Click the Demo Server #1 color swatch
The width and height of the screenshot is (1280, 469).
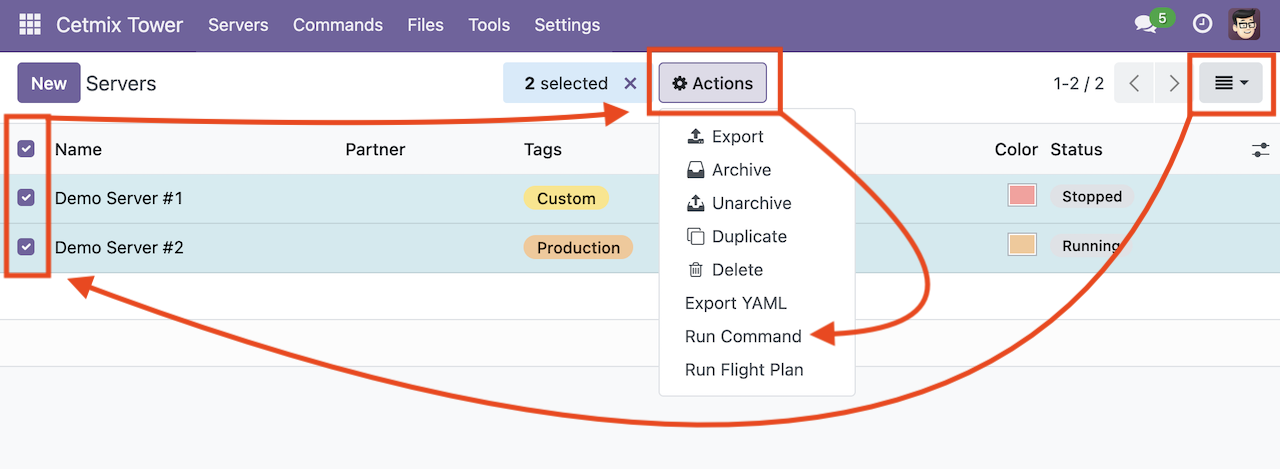(1022, 196)
